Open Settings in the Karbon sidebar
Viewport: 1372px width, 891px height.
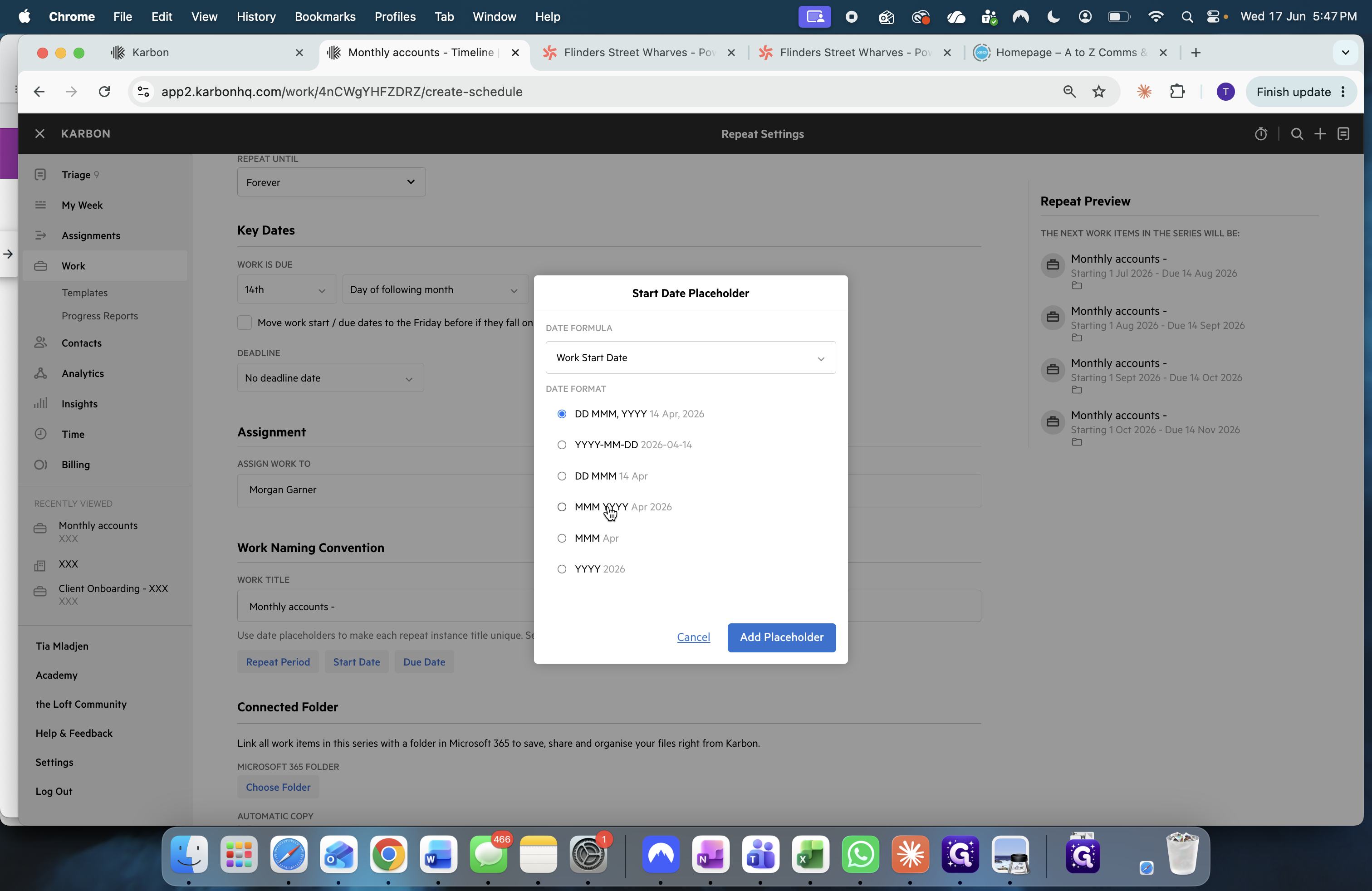click(x=54, y=762)
